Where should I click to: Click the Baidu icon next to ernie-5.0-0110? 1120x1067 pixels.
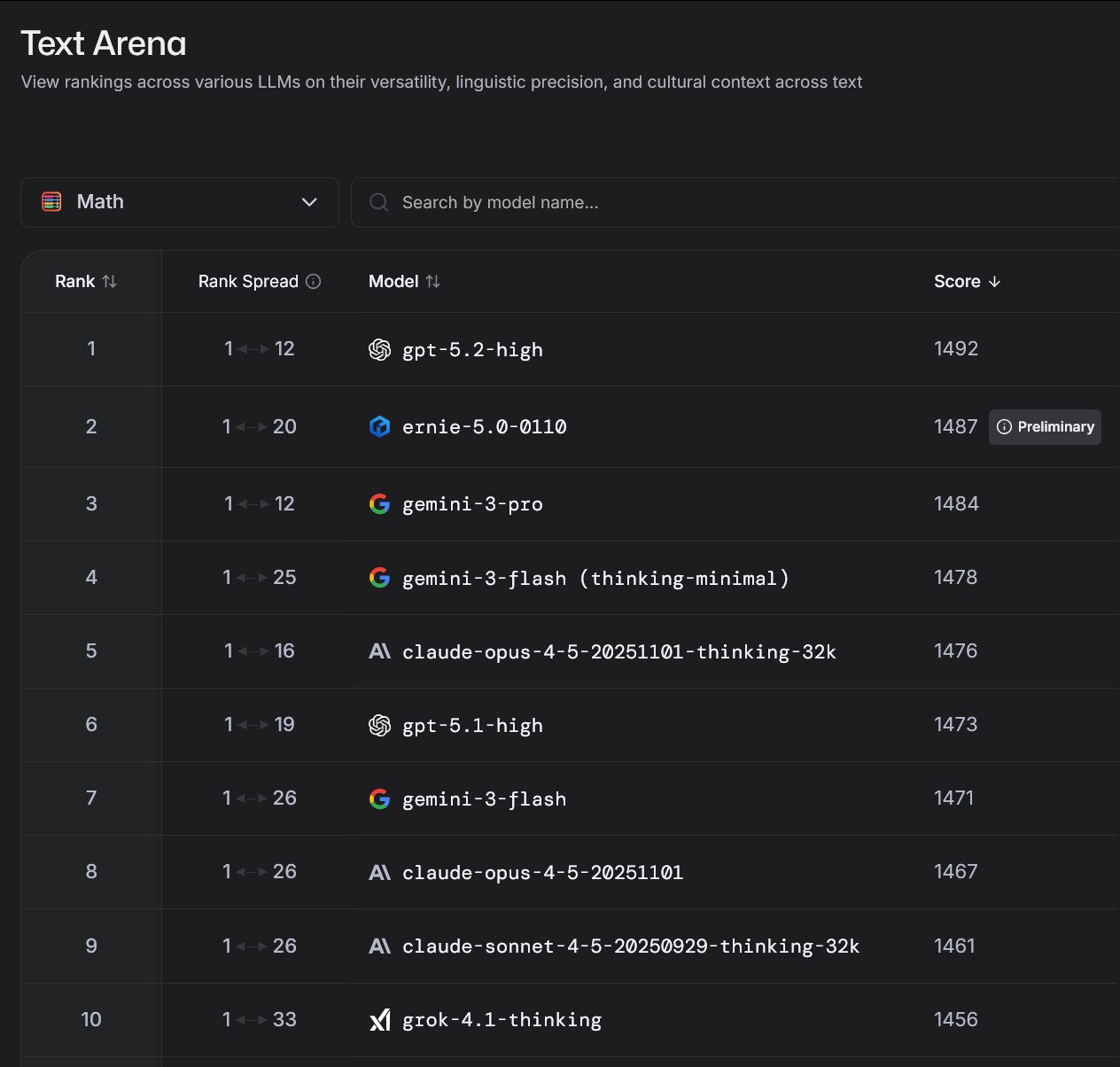point(379,427)
